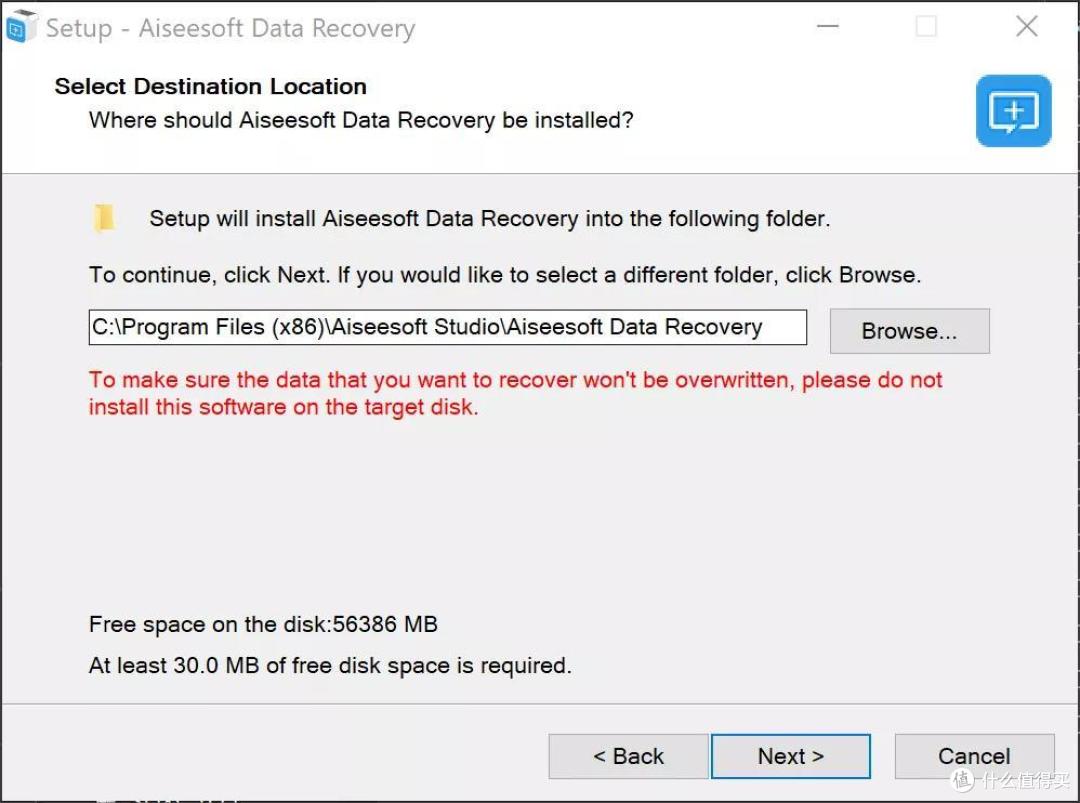Close the Setup window with X
1080x803 pixels.
1026,27
